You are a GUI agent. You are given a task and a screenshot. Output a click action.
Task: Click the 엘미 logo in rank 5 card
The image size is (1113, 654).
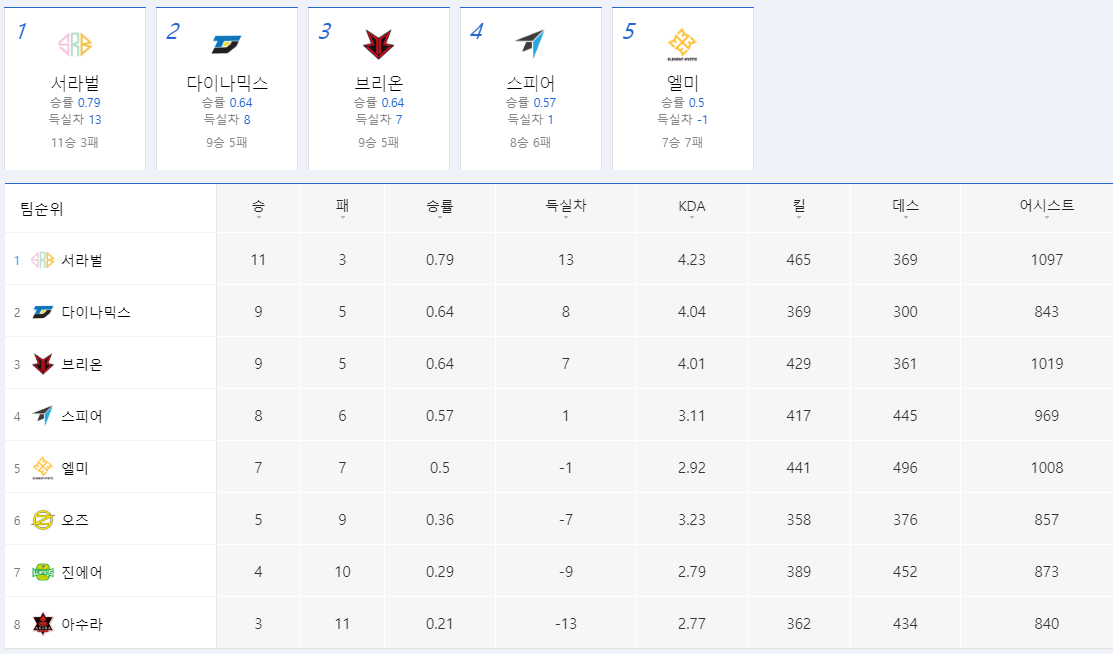[x=682, y=44]
